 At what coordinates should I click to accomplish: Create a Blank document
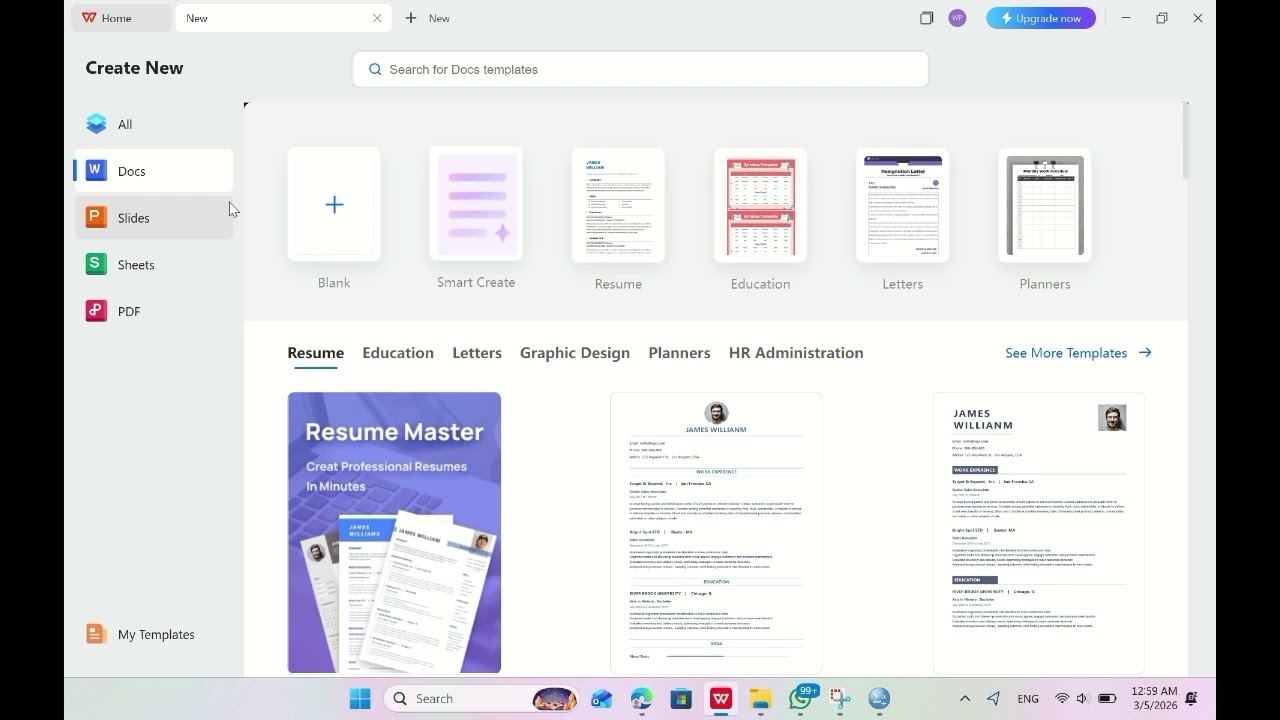click(x=334, y=205)
